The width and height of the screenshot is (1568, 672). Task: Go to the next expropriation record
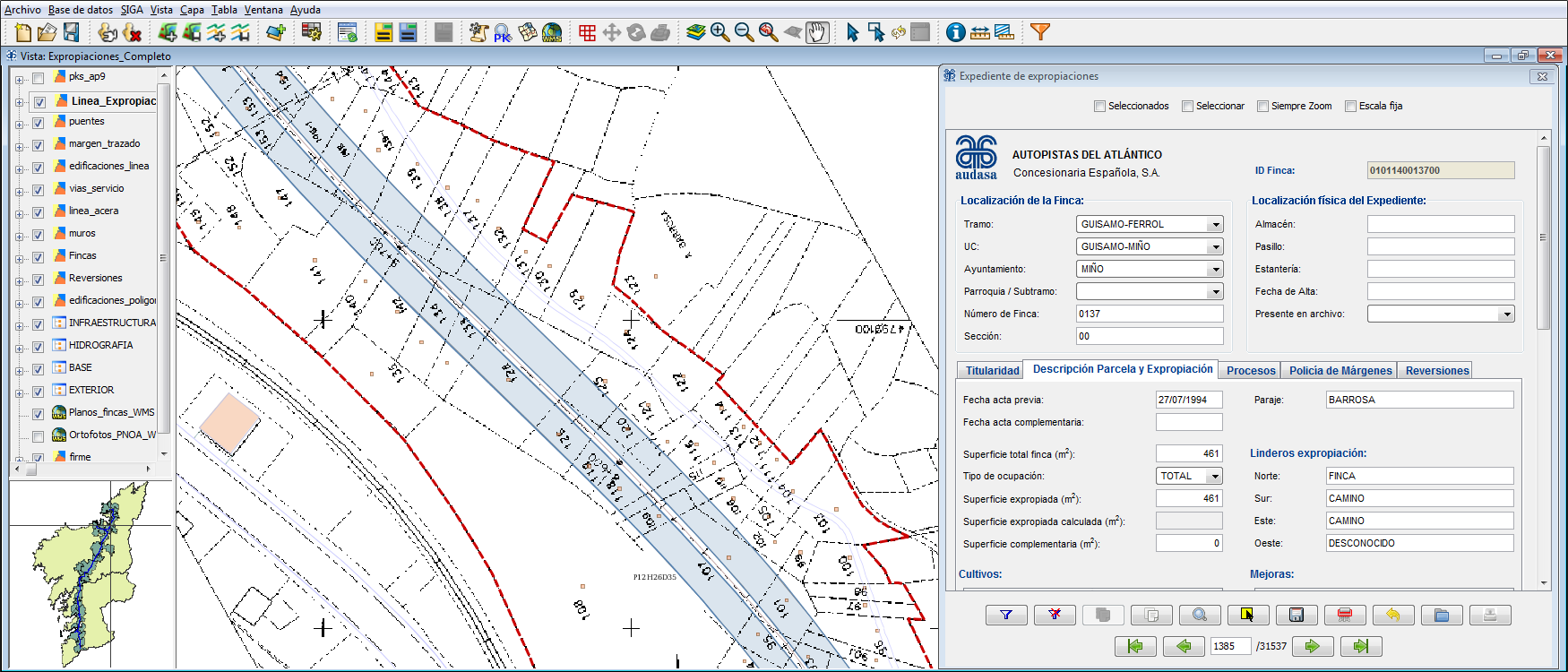point(1313,646)
